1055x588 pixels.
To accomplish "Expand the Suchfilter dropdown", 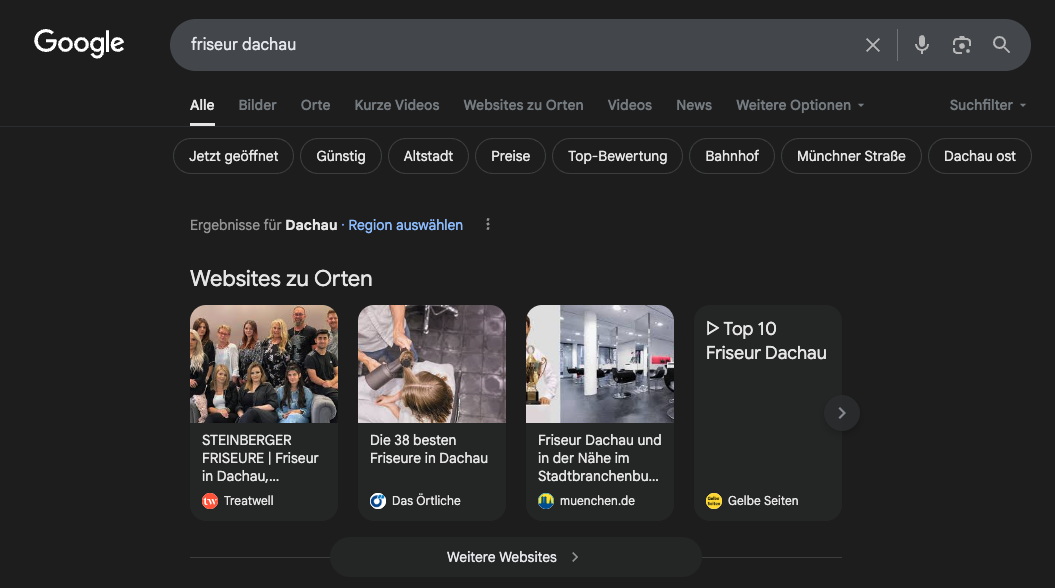I will 988,105.
